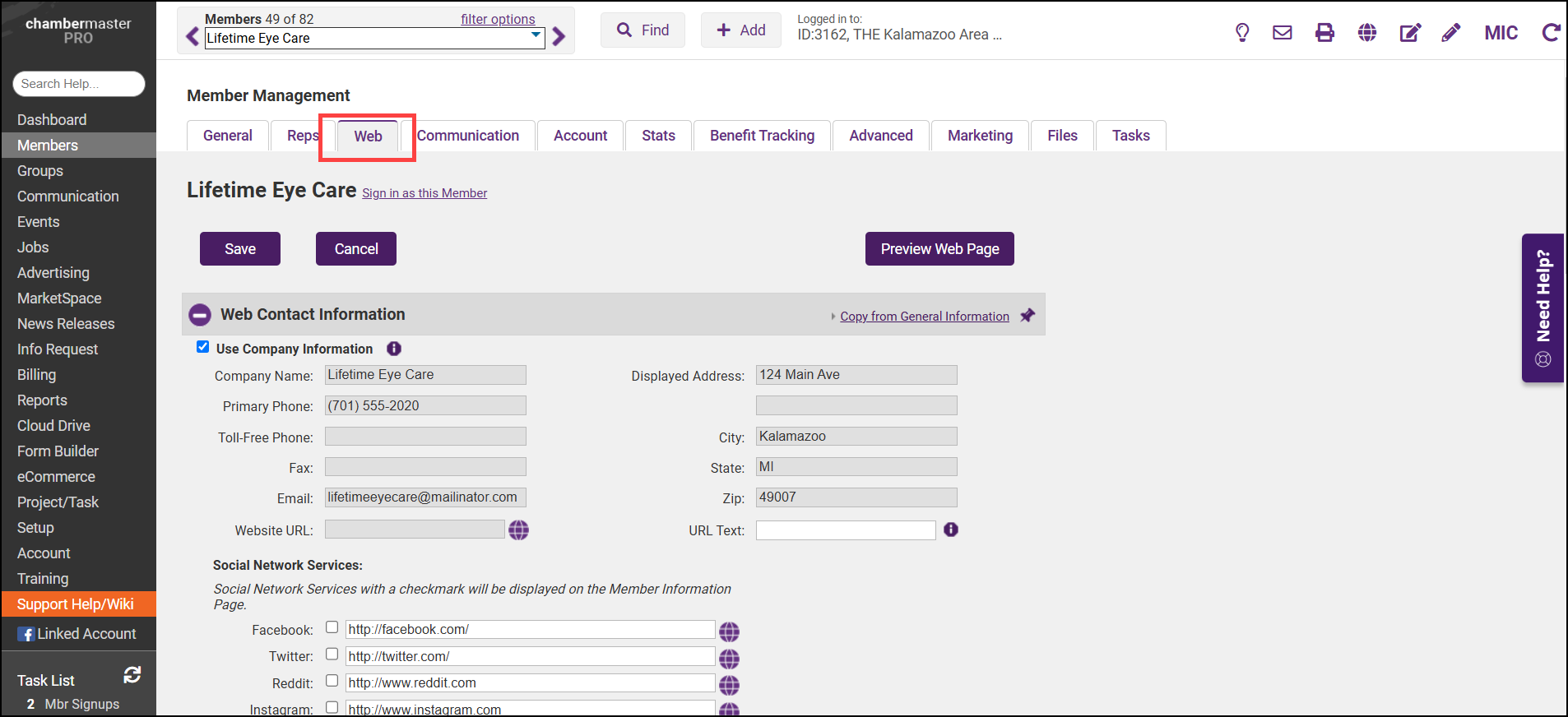Refresh the Task List
This screenshot has width=1568, height=717.
132,675
